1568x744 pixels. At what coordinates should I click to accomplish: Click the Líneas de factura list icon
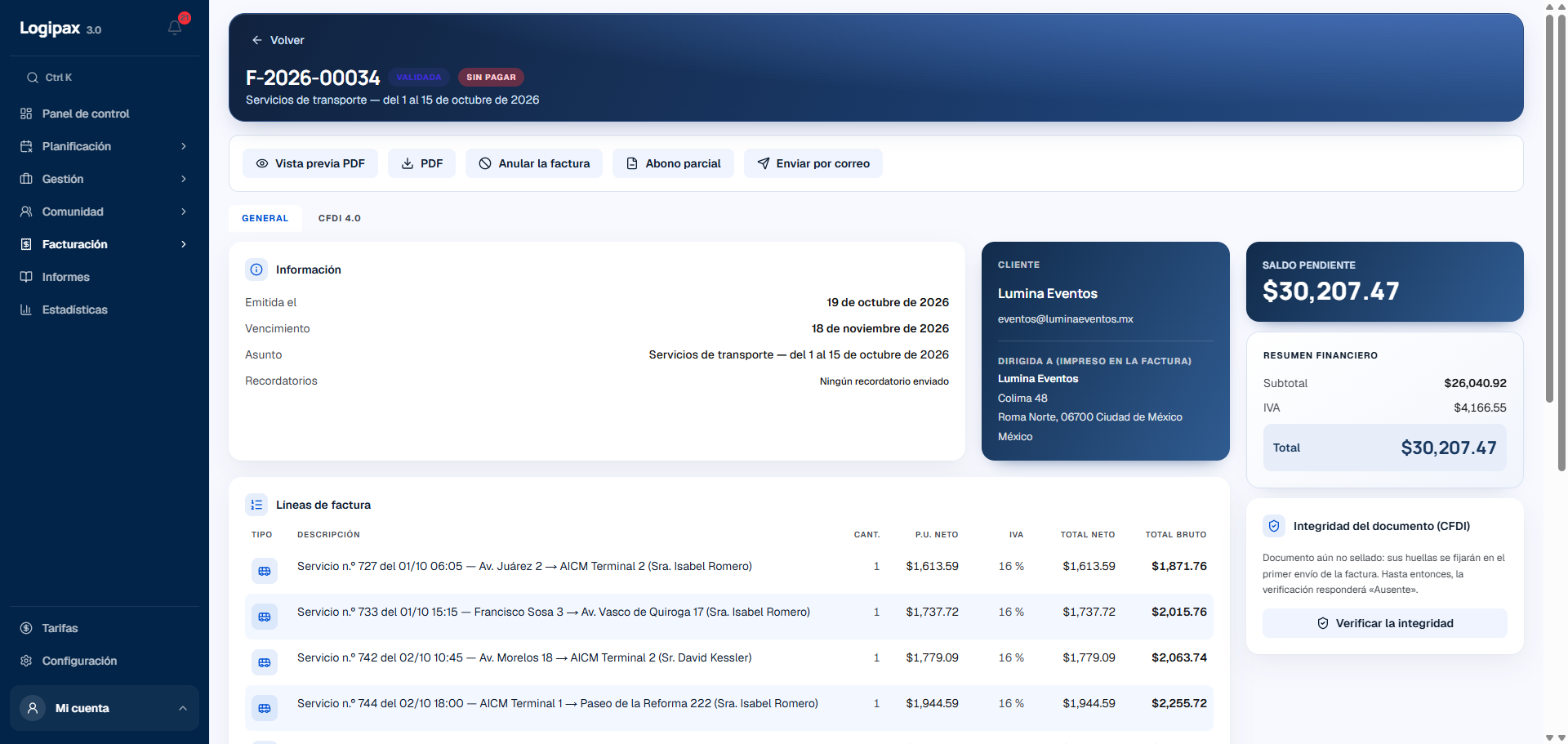pos(256,505)
